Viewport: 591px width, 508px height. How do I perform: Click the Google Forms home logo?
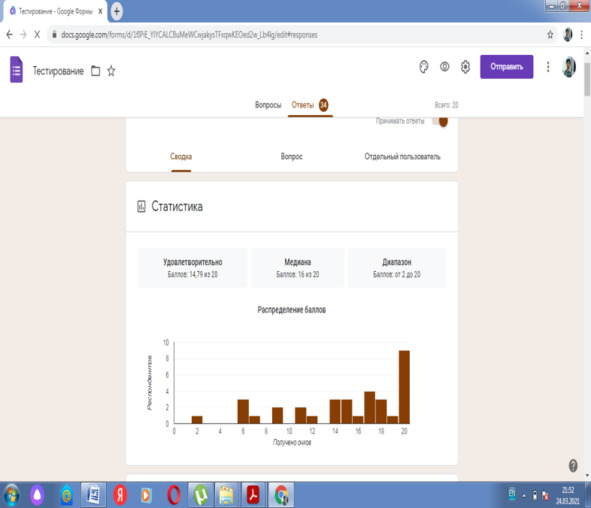click(x=16, y=69)
